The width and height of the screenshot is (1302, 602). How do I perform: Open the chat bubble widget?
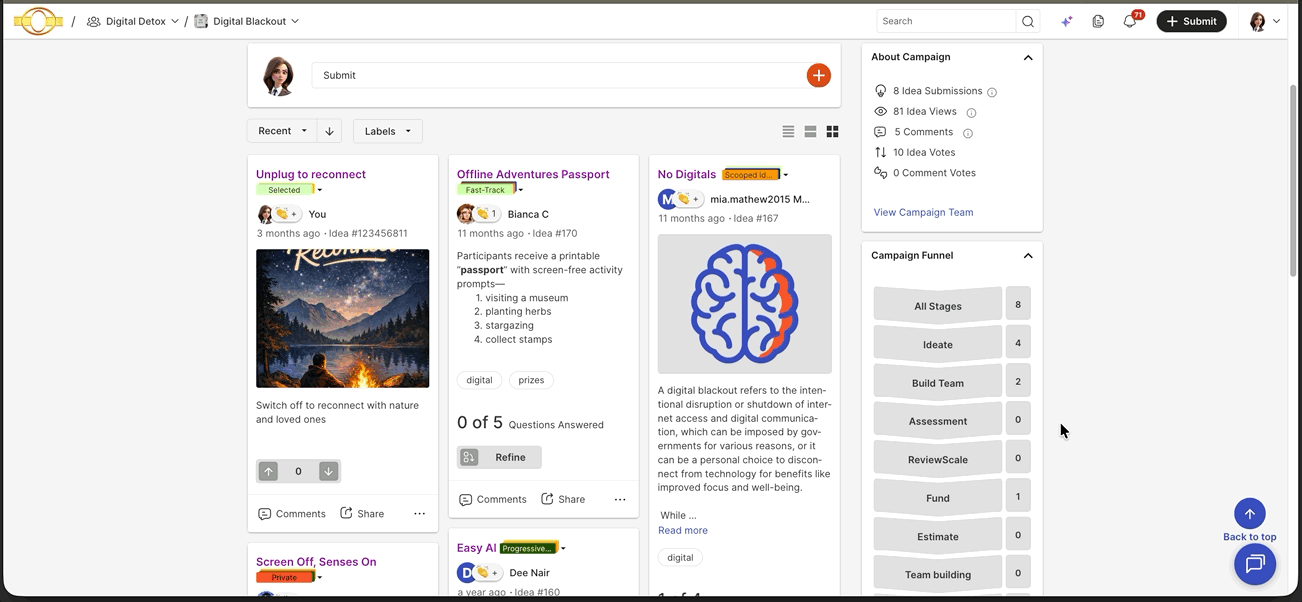(x=1255, y=565)
